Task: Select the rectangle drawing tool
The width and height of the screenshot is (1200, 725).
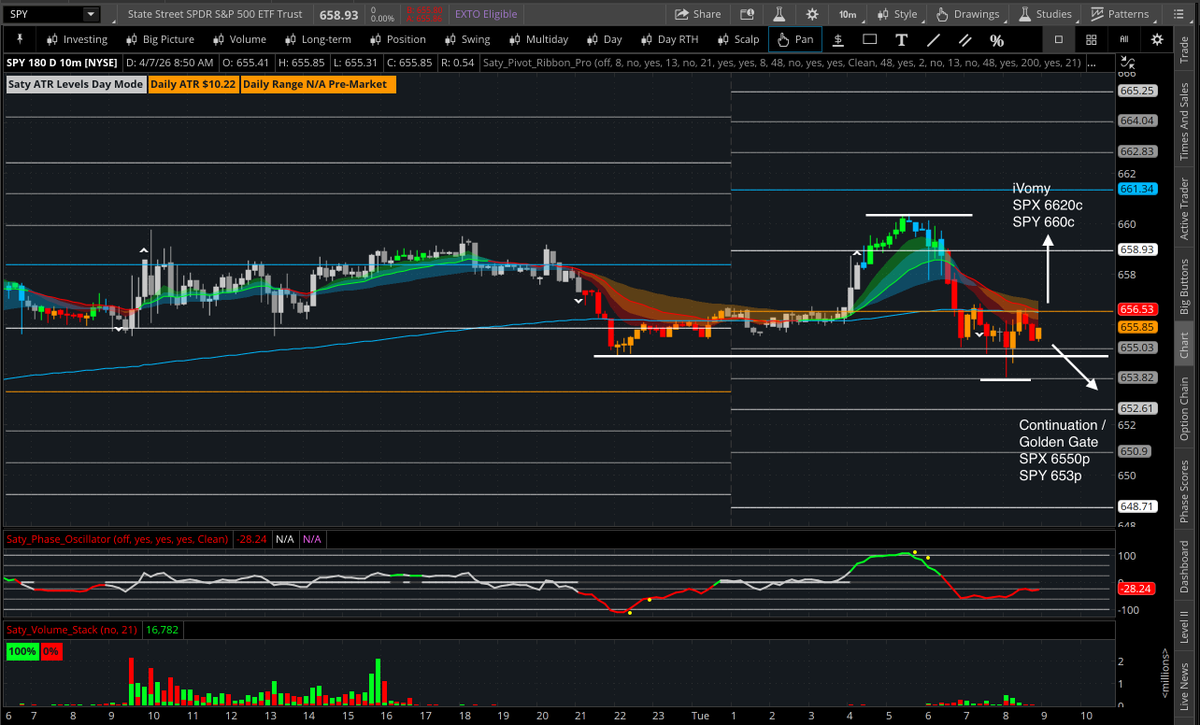Action: [869, 40]
